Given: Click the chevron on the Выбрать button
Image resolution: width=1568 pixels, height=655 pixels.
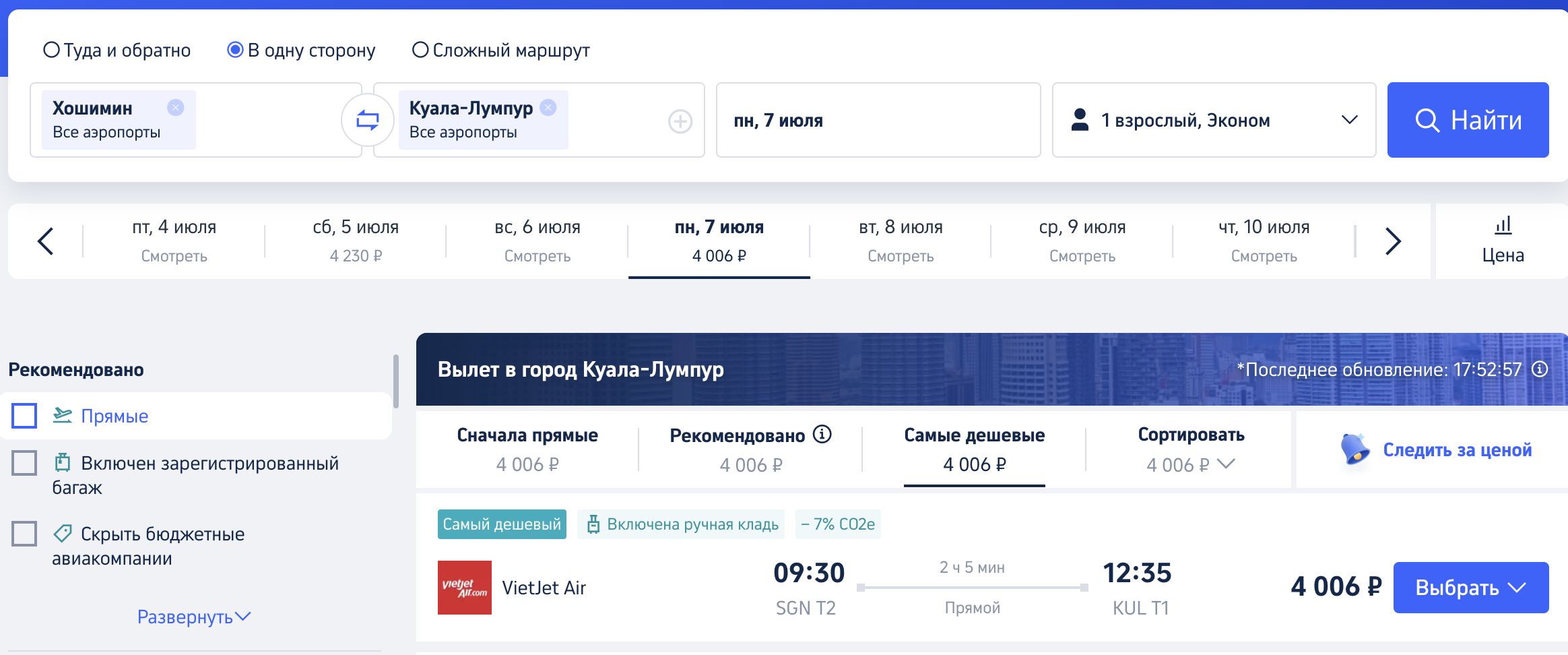Looking at the screenshot, I should tap(1517, 588).
